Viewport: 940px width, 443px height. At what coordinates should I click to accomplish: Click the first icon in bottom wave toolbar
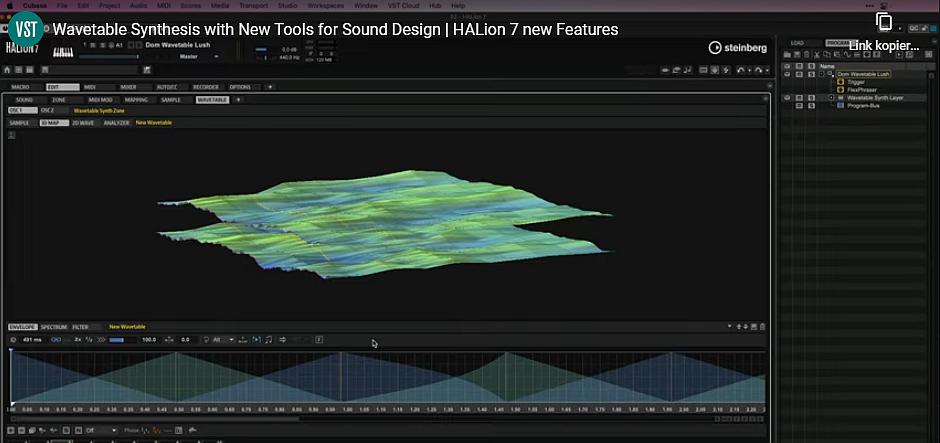point(11,430)
